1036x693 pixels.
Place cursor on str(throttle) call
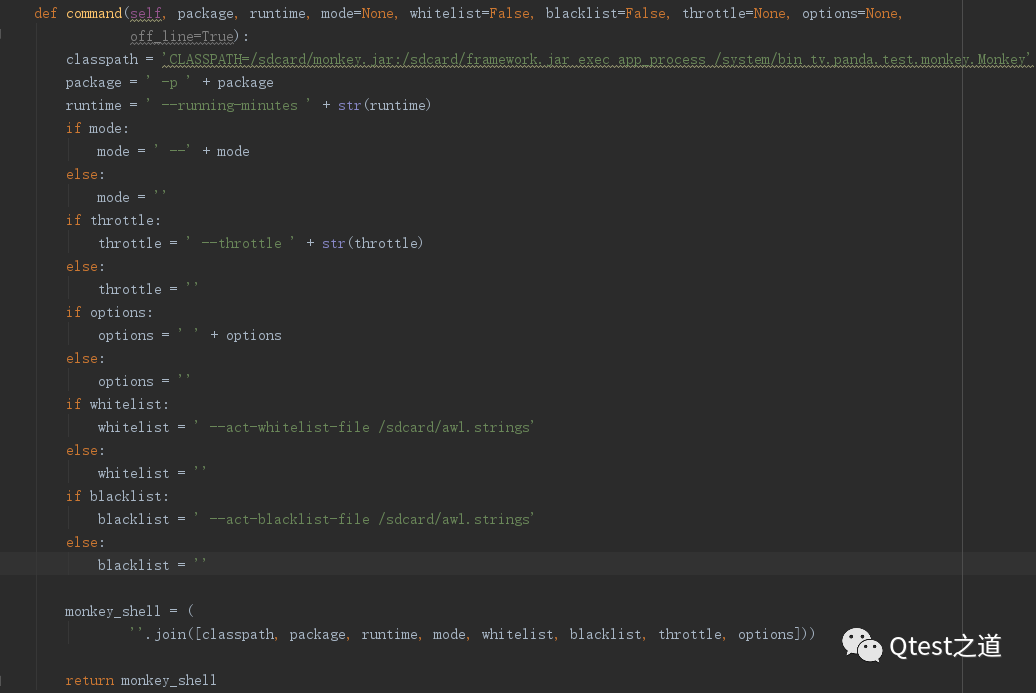(372, 243)
